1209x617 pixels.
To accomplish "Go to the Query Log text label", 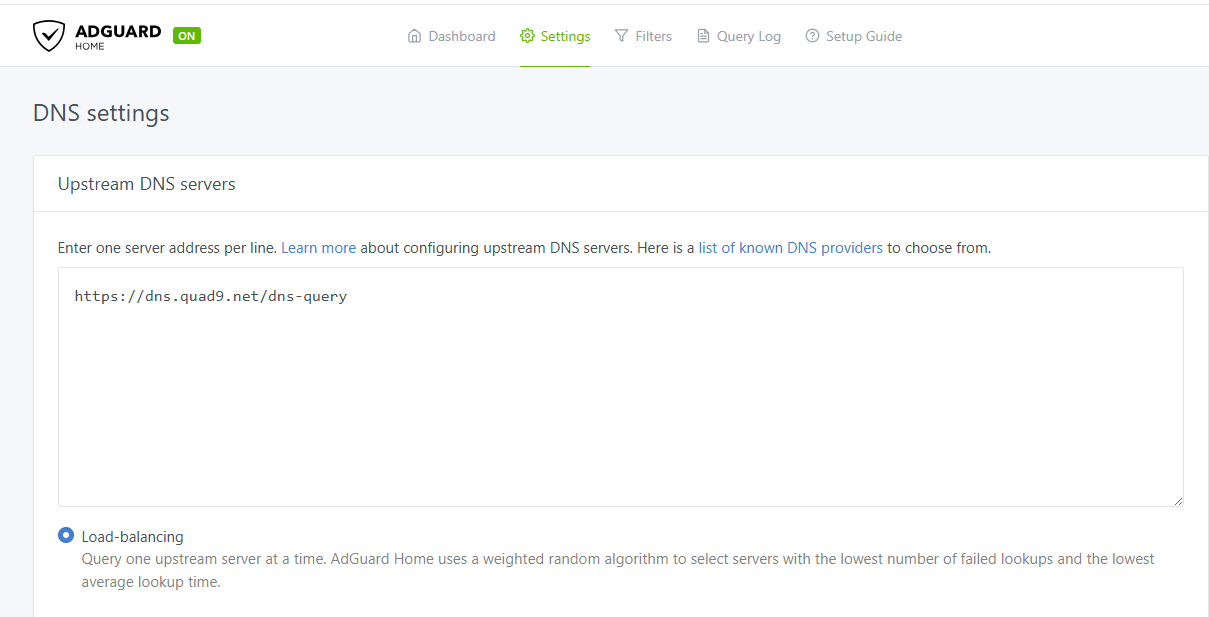I will tap(749, 36).
